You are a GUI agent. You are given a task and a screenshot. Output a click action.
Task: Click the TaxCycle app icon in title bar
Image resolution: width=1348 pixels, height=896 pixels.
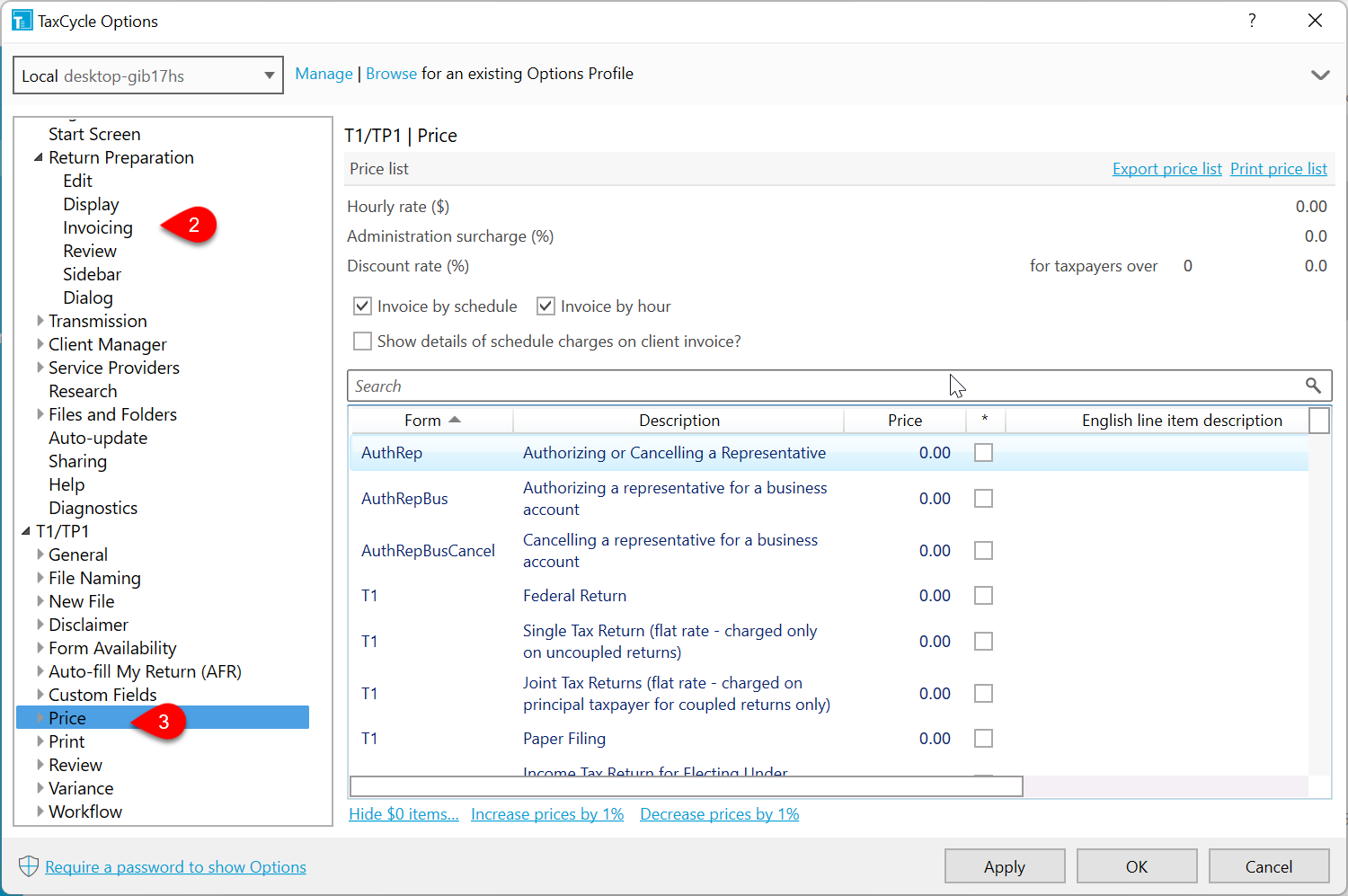22,20
